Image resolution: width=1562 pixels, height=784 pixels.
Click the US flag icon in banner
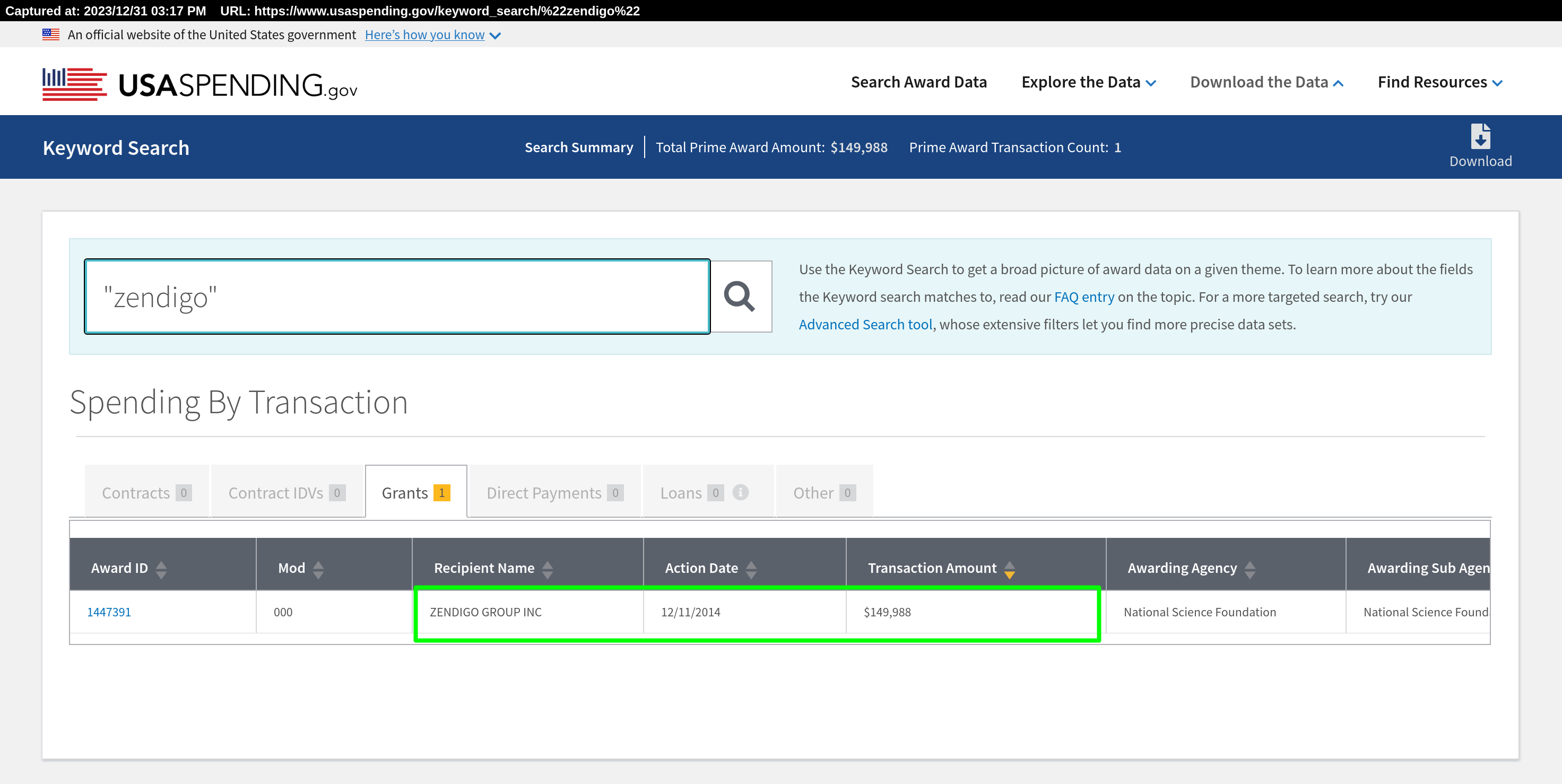pos(51,34)
